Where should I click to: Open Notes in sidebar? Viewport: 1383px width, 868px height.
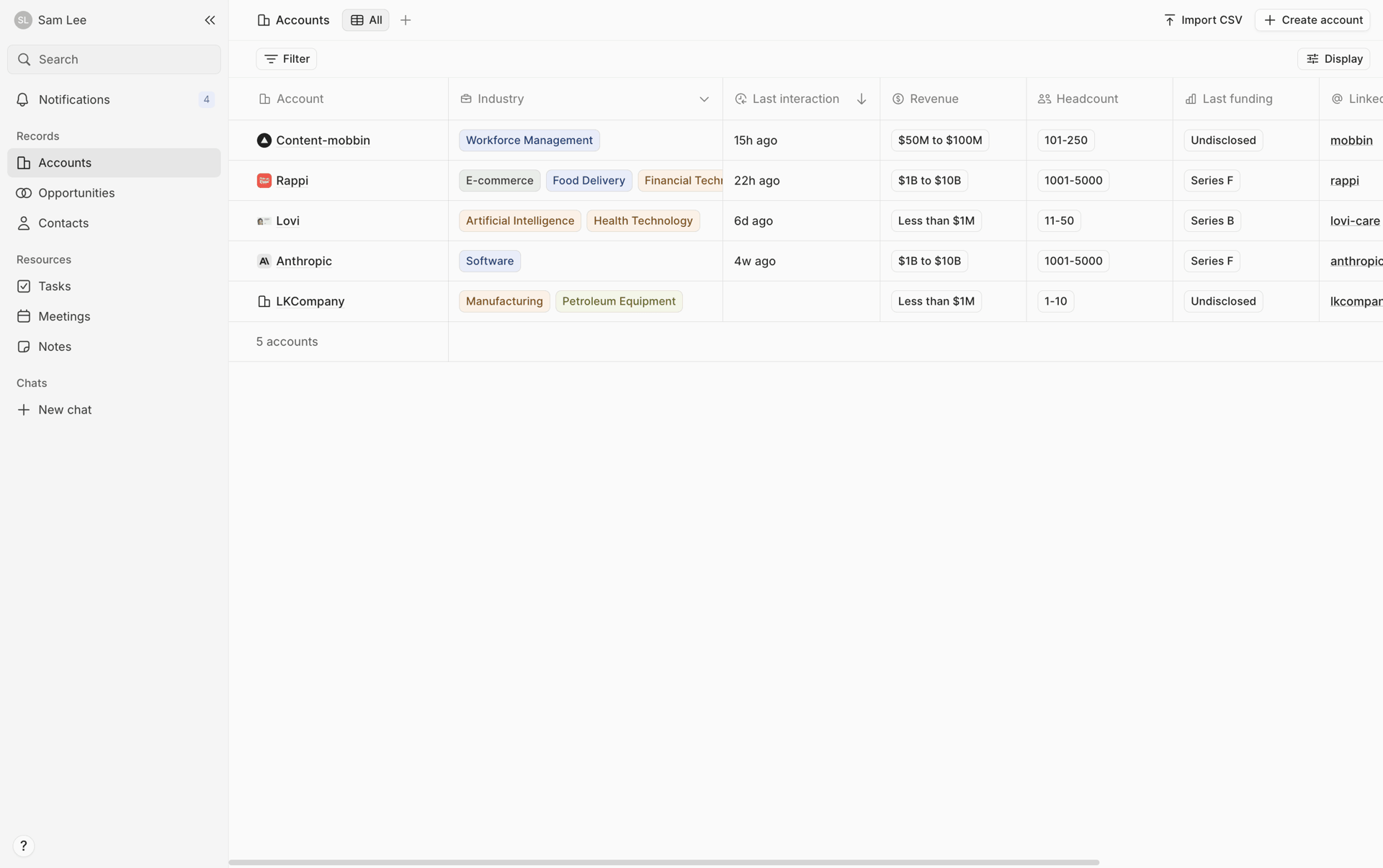point(114,347)
